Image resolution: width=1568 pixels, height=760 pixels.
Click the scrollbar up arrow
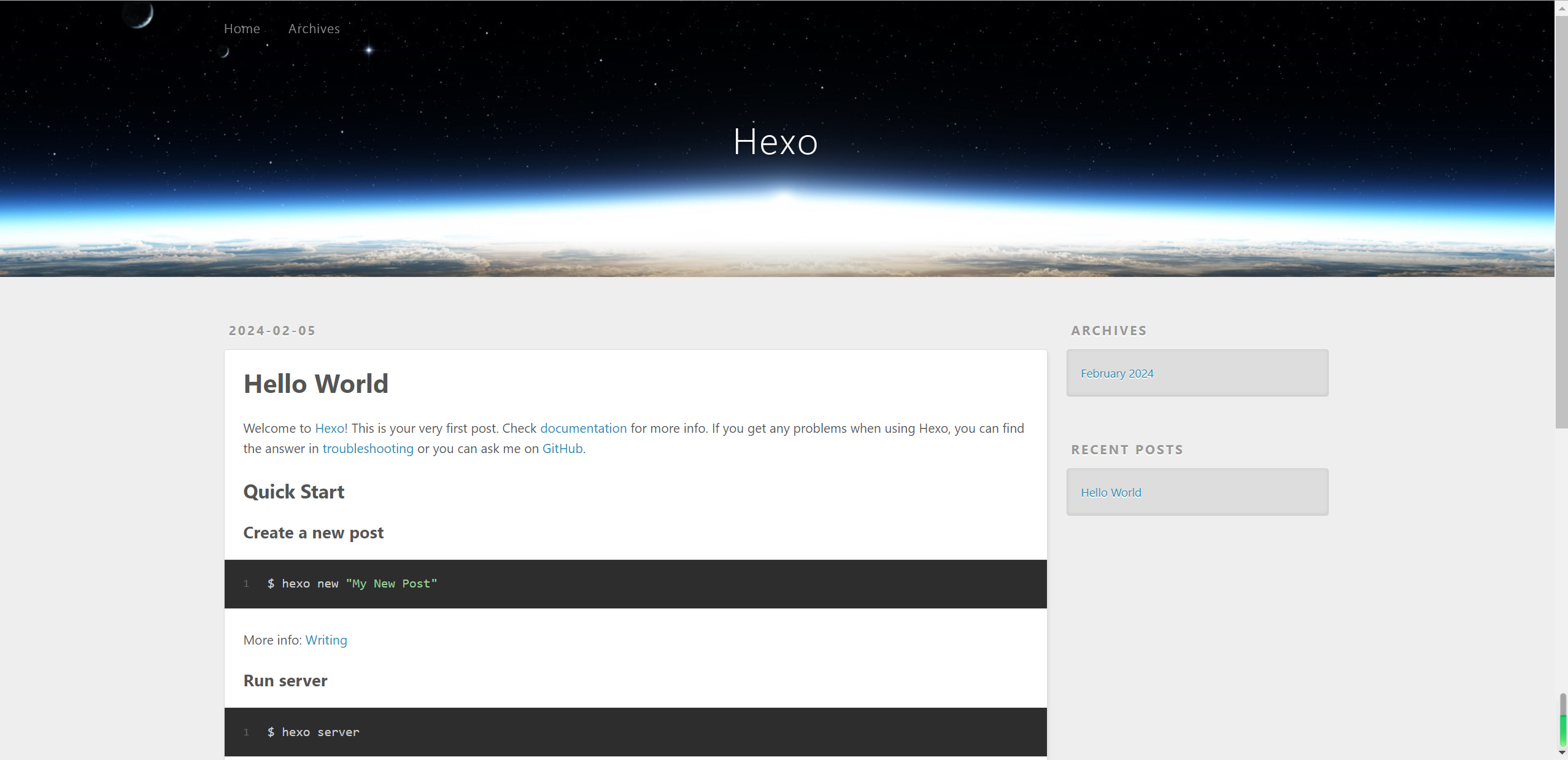(1561, 8)
